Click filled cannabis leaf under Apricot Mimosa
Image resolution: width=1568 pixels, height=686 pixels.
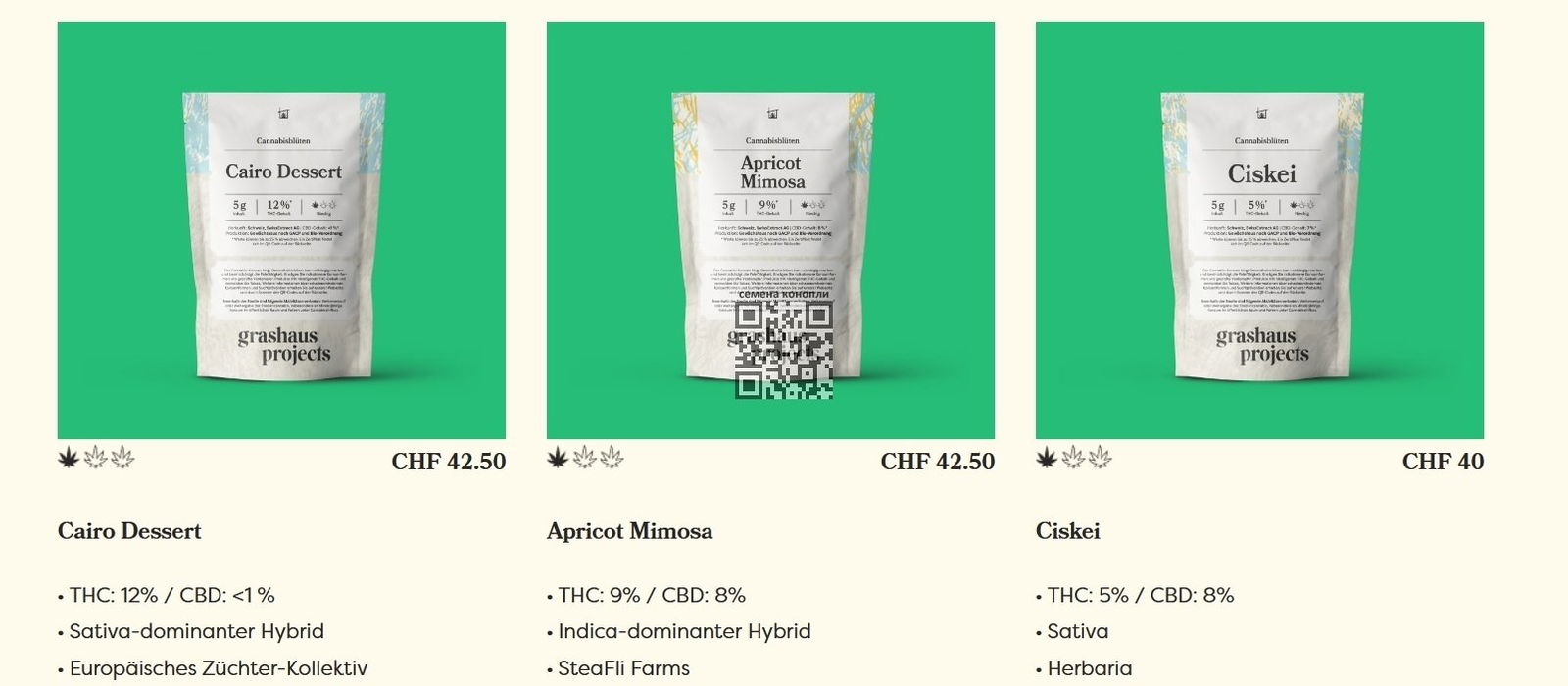coord(558,457)
